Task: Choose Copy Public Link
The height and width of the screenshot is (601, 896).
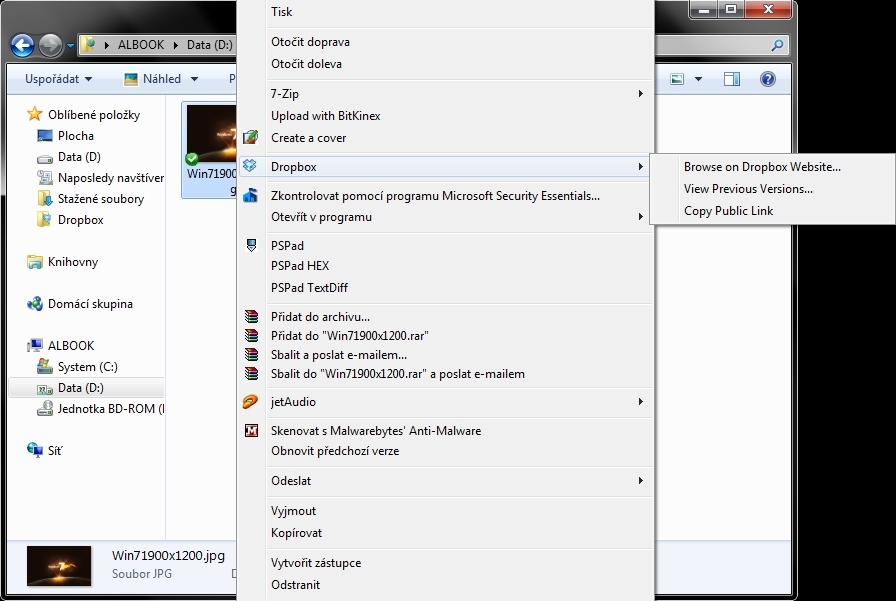Action: tap(773, 211)
